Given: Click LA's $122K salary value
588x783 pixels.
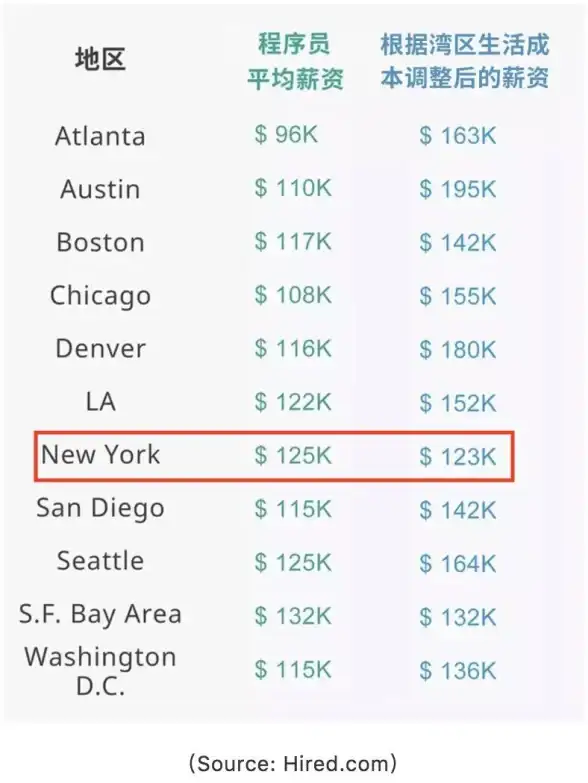Looking at the screenshot, I should click(x=293, y=402).
